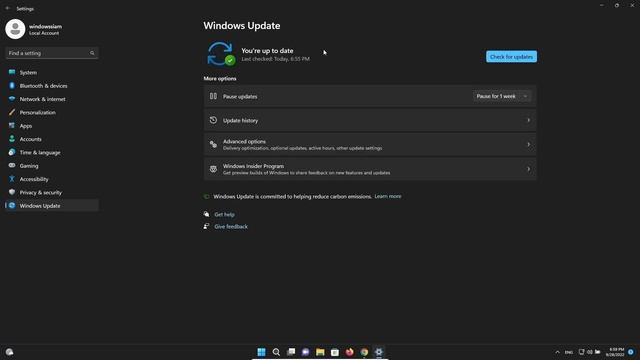Open Chat app on taskbar
This screenshot has height=360, width=640.
pyautogui.click(x=306, y=352)
